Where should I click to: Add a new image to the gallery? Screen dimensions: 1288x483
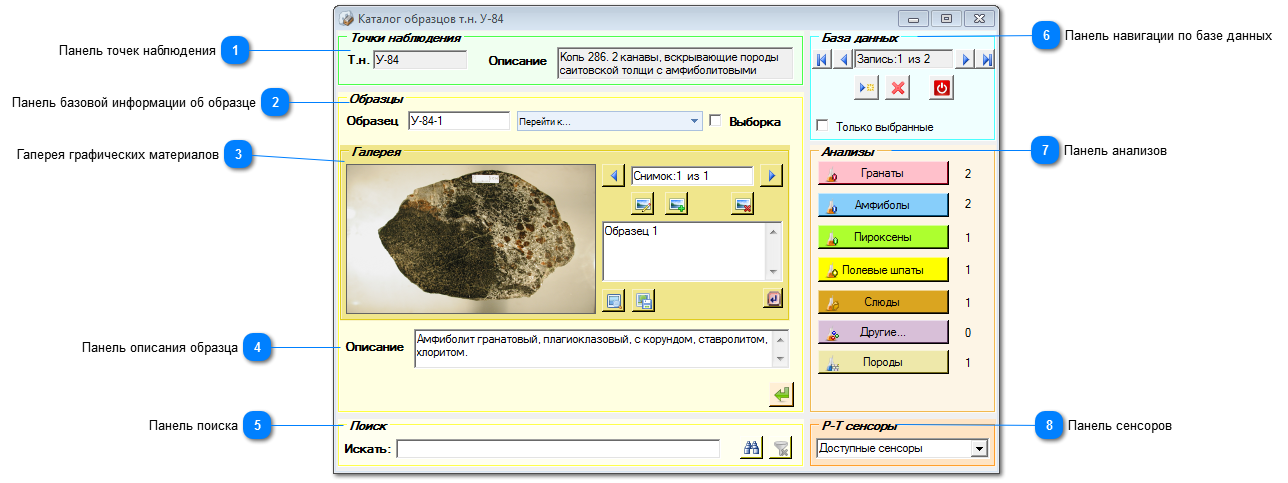[x=677, y=204]
